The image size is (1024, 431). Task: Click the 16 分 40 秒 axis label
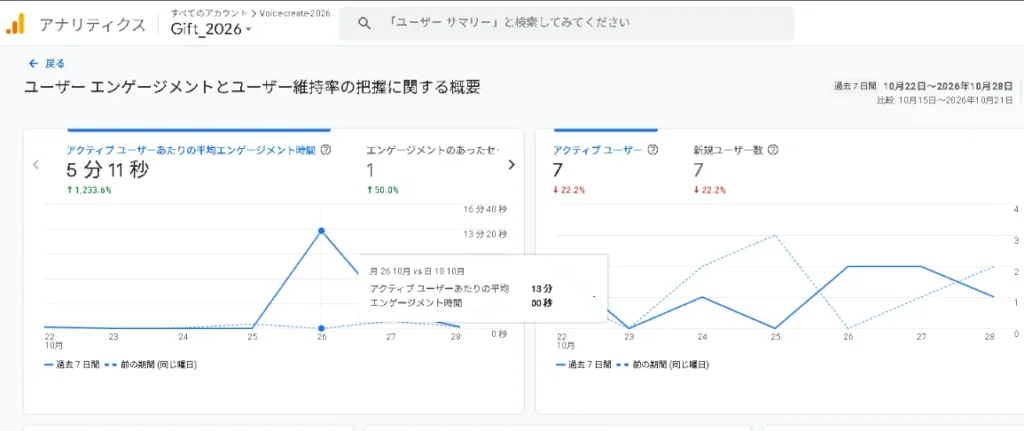pyautogui.click(x=485, y=209)
